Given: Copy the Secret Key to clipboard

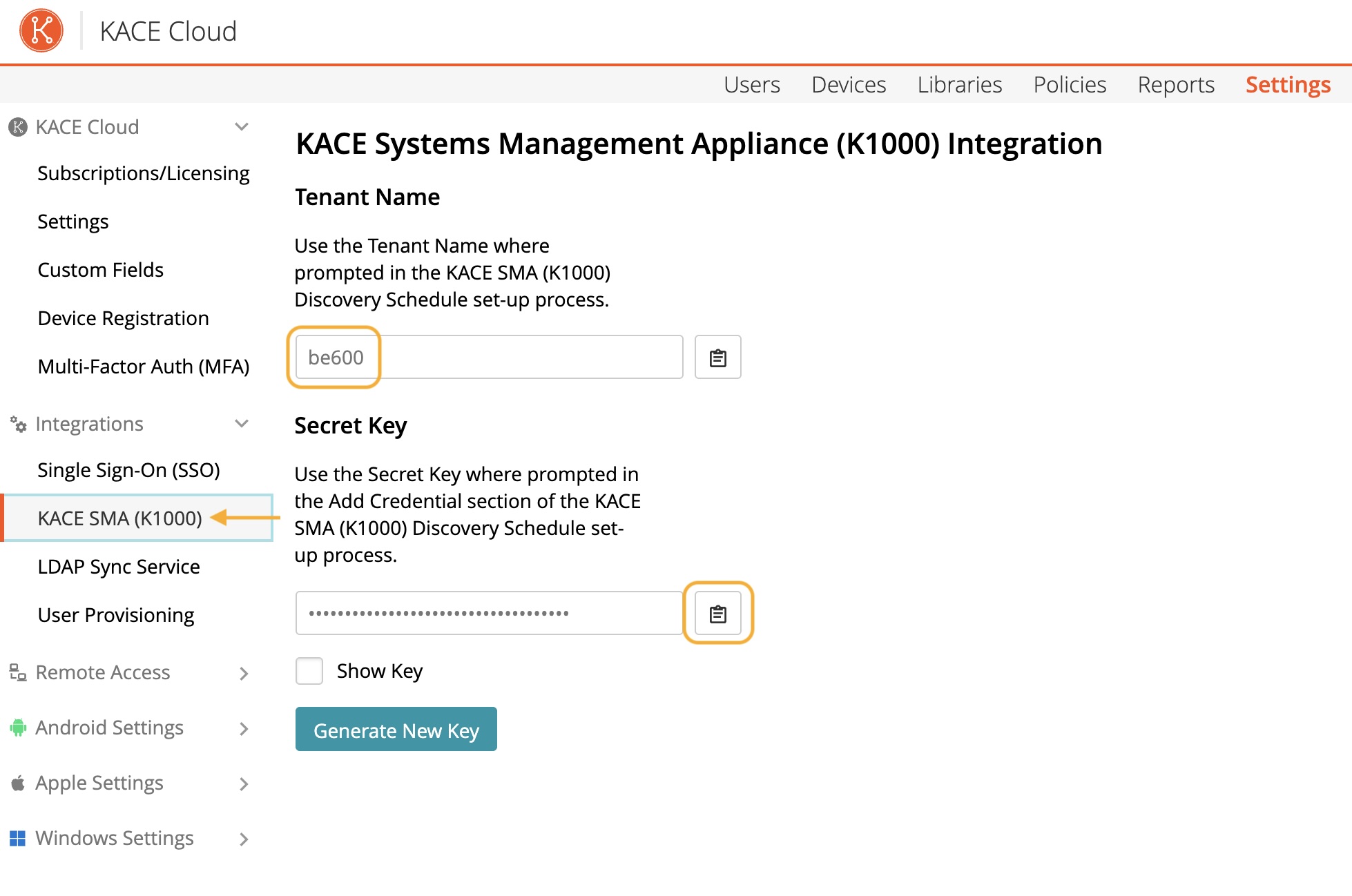Looking at the screenshot, I should [717, 614].
